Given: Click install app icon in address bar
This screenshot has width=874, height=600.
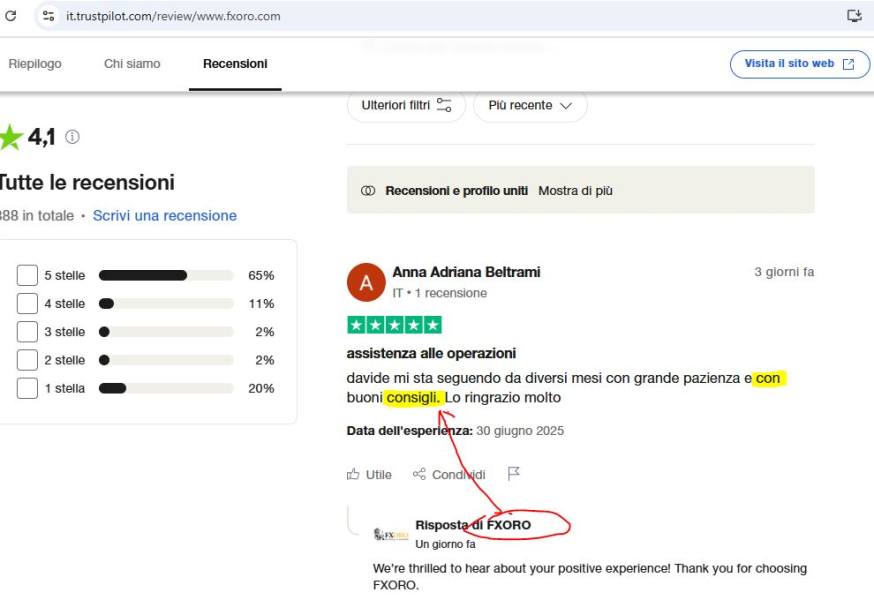Looking at the screenshot, I should click(x=854, y=16).
